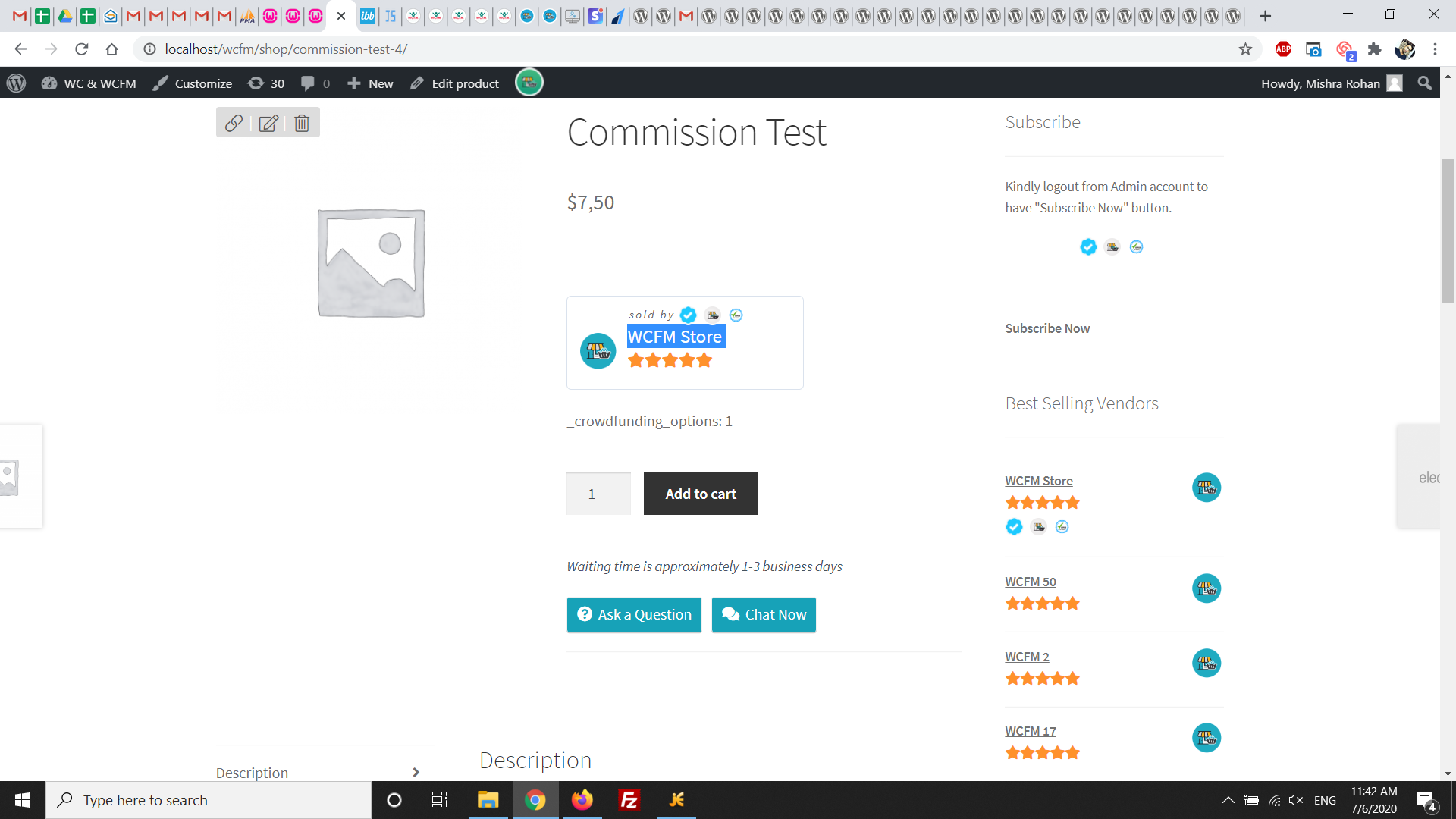Click the Ask a Question button
This screenshot has height=819, width=1456.
point(634,615)
